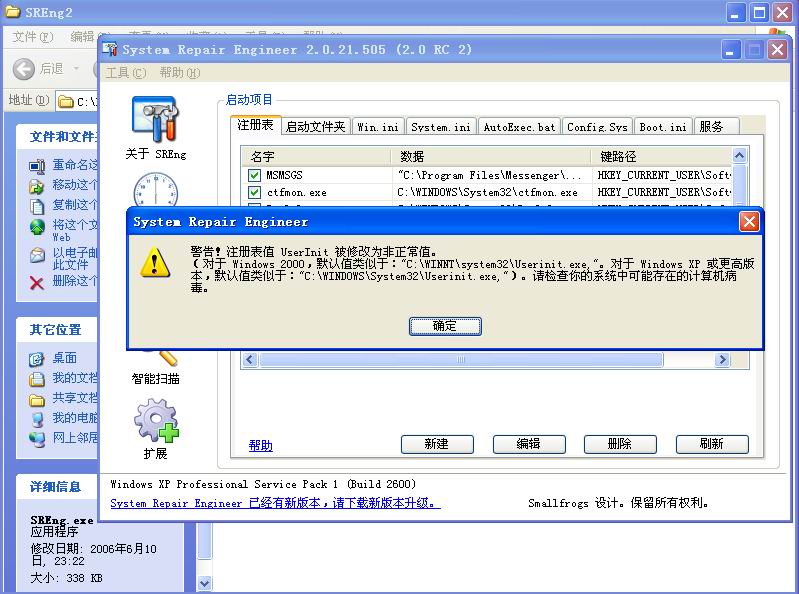This screenshot has height=594, width=799.
Task: Click the folder icon in the address bar
Action: tap(66, 101)
